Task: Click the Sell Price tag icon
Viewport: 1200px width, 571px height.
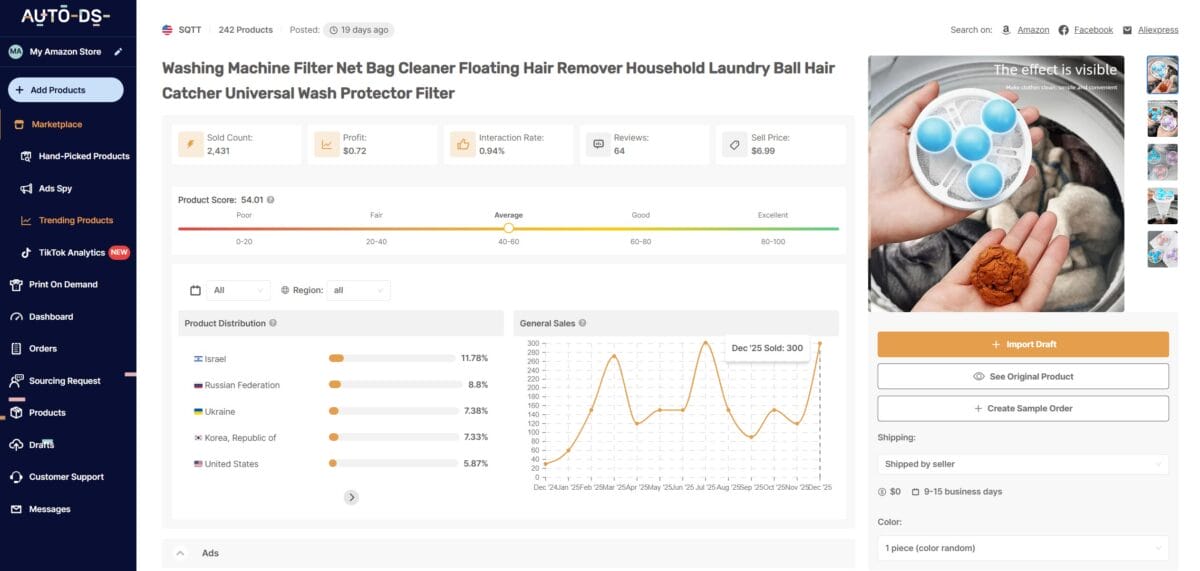Action: pos(734,144)
